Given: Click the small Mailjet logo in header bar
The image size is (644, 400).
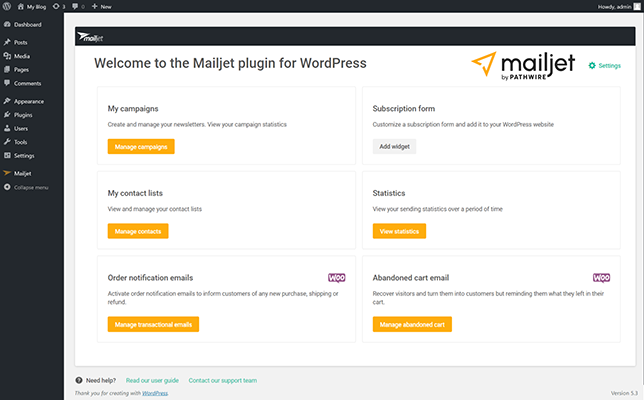Looking at the screenshot, I should [90, 37].
